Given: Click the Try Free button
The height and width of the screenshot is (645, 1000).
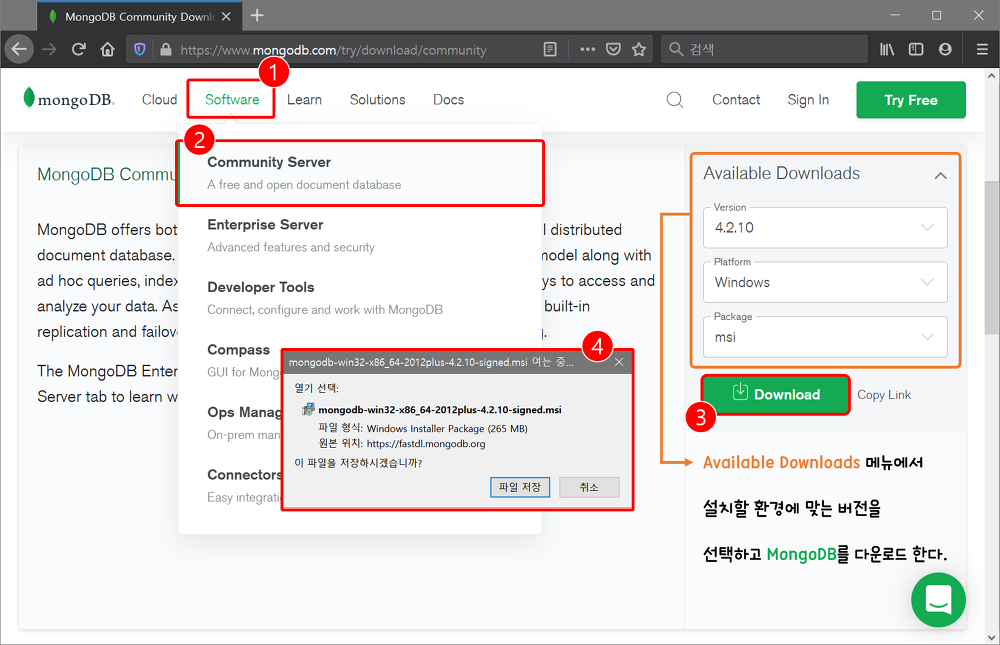Looking at the screenshot, I should 911,100.
